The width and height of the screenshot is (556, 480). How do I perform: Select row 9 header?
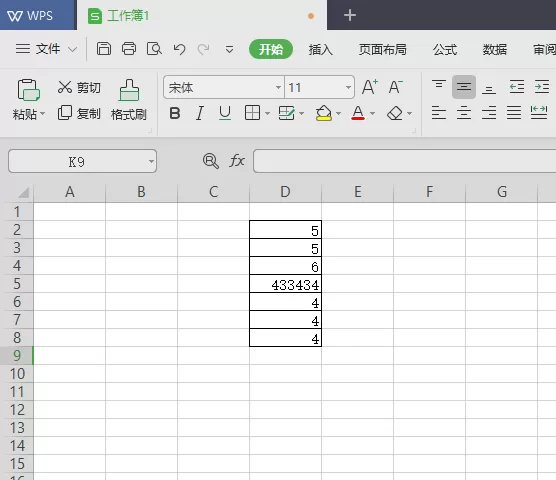[17, 356]
